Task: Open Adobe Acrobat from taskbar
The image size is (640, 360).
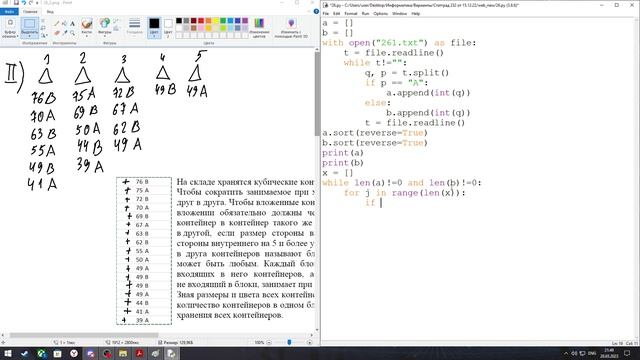Action: 139,353
